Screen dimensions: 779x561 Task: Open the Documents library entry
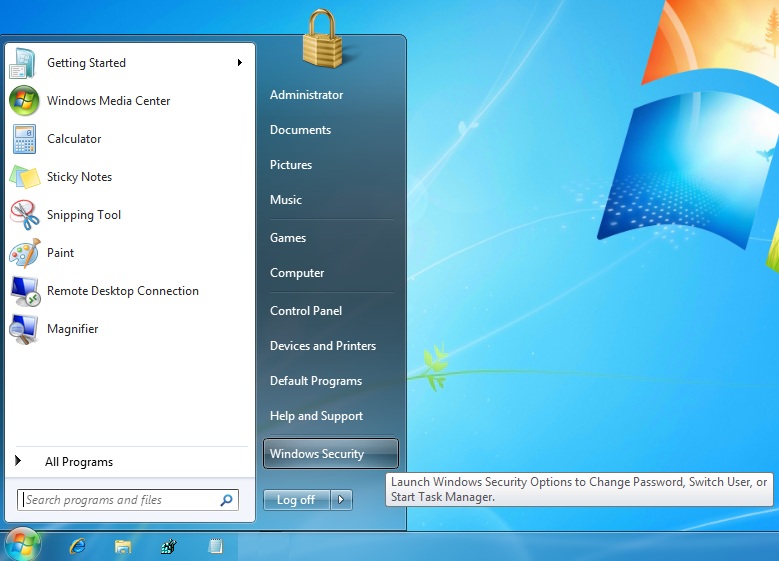click(x=300, y=130)
